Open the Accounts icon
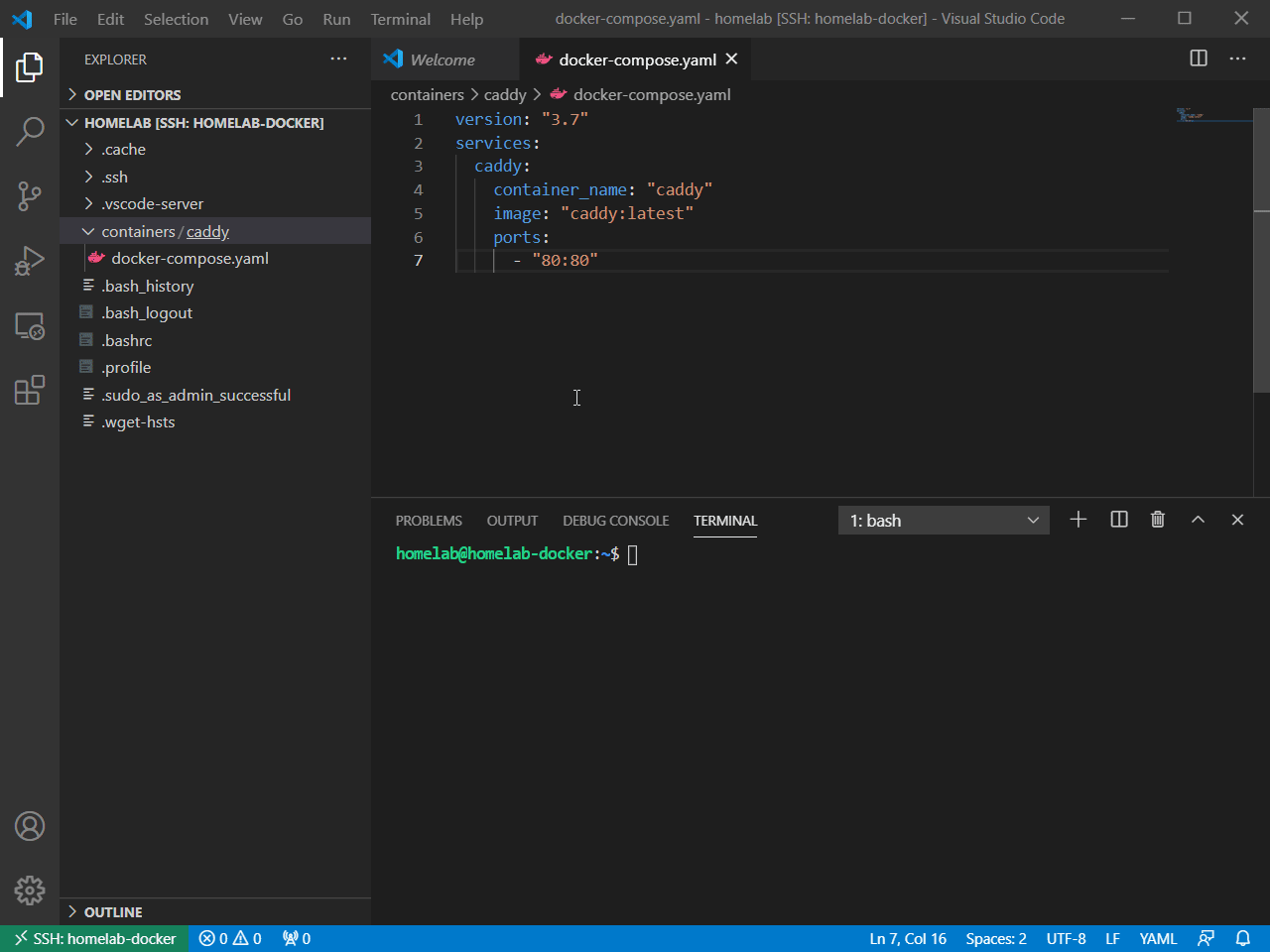1270x952 pixels. point(30,826)
